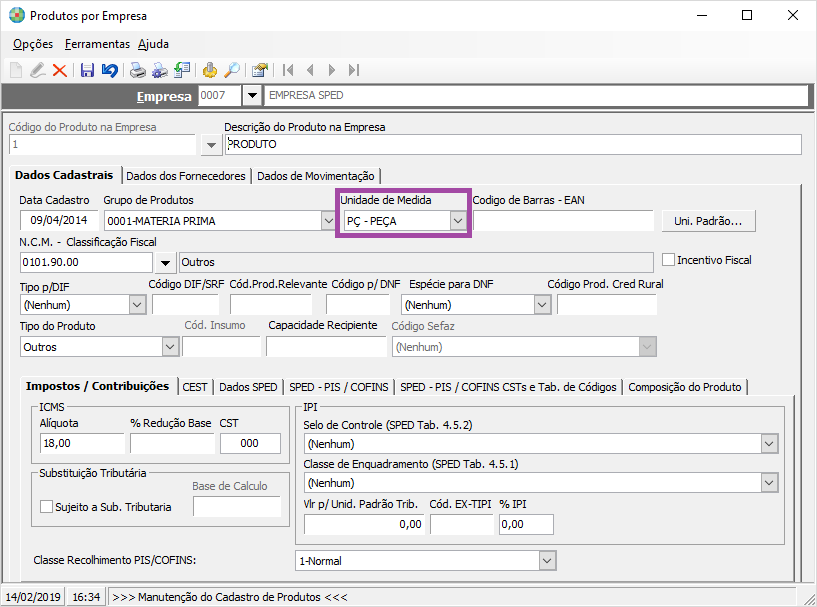This screenshot has height=607, width=817.
Task: Click the next record arrow icon
Action: coord(333,70)
